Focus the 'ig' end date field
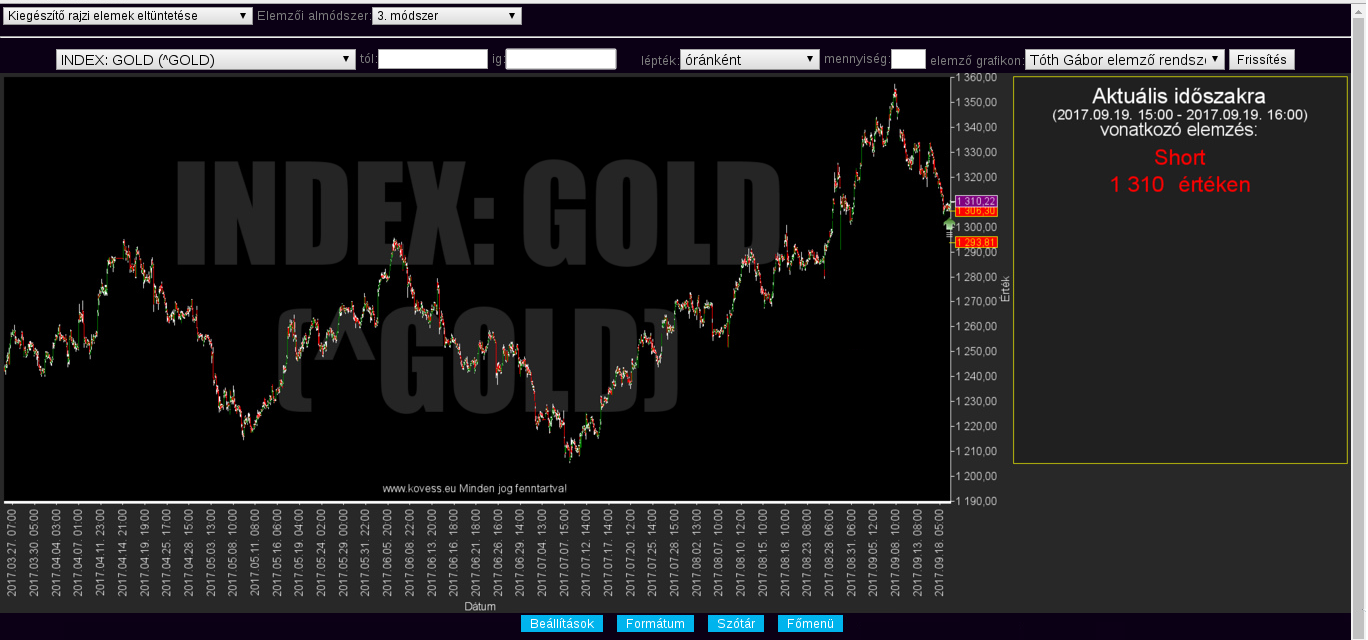This screenshot has width=1368, height=640. [x=560, y=60]
